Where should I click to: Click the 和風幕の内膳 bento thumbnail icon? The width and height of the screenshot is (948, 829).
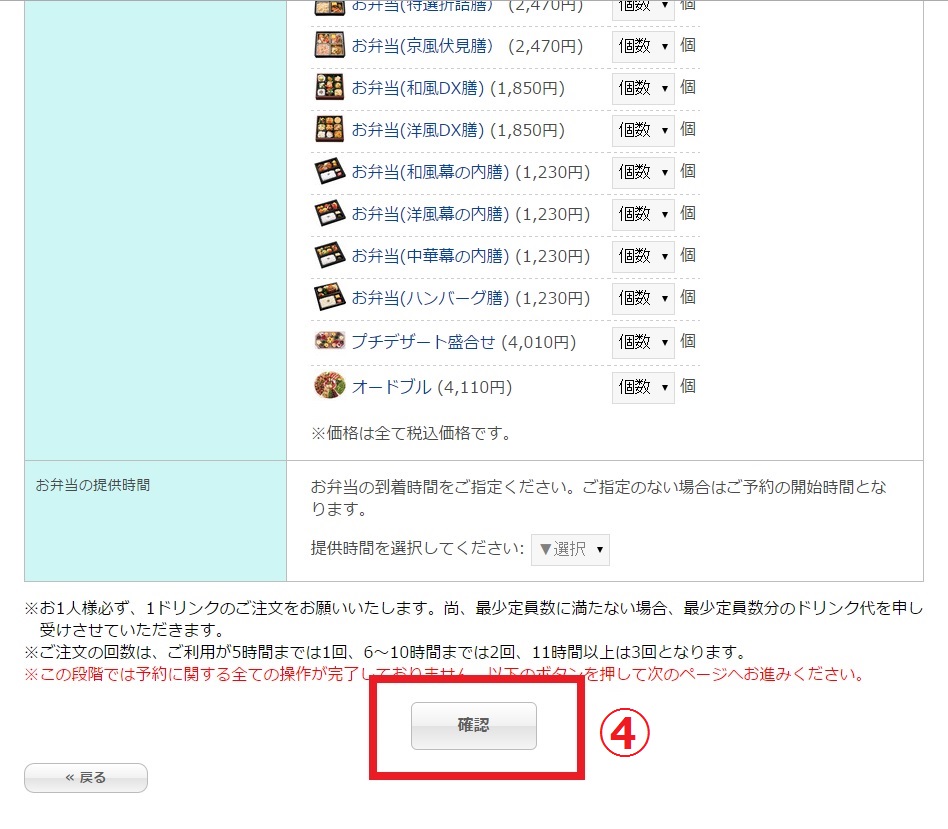[x=329, y=172]
